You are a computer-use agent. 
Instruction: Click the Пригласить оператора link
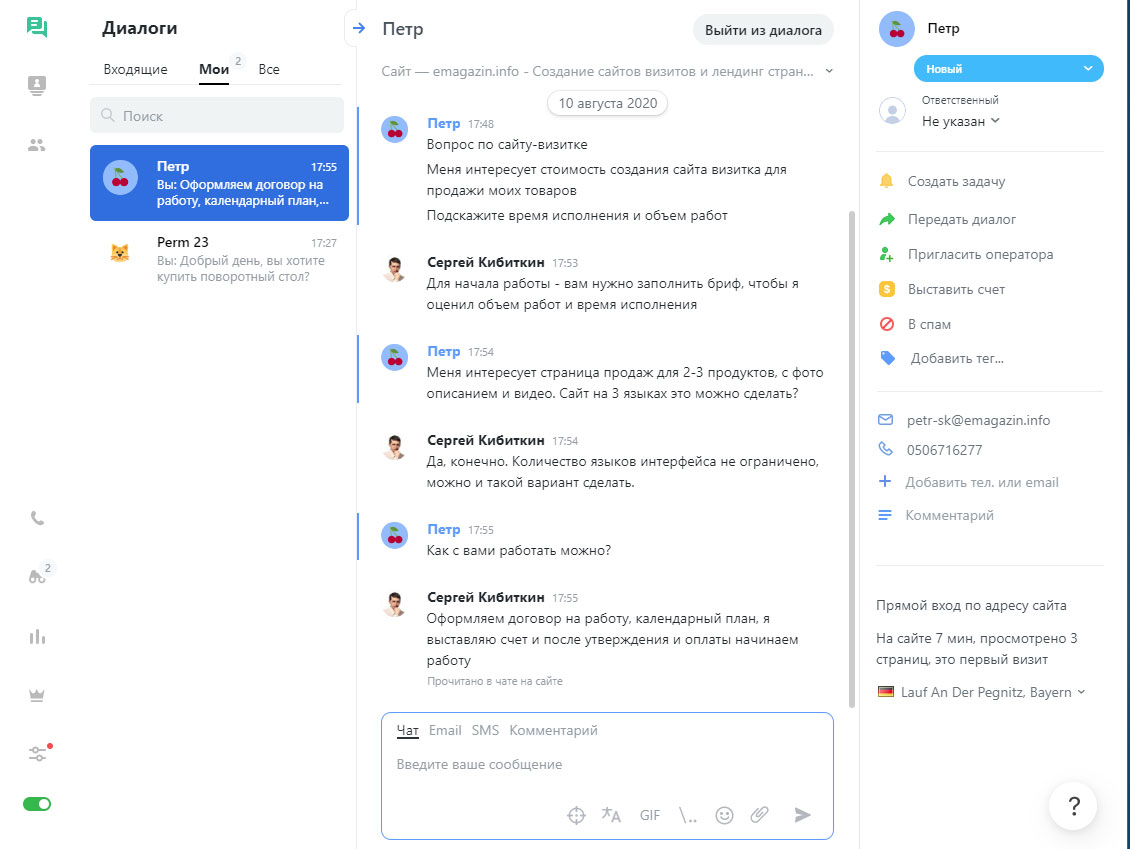[x=980, y=254]
